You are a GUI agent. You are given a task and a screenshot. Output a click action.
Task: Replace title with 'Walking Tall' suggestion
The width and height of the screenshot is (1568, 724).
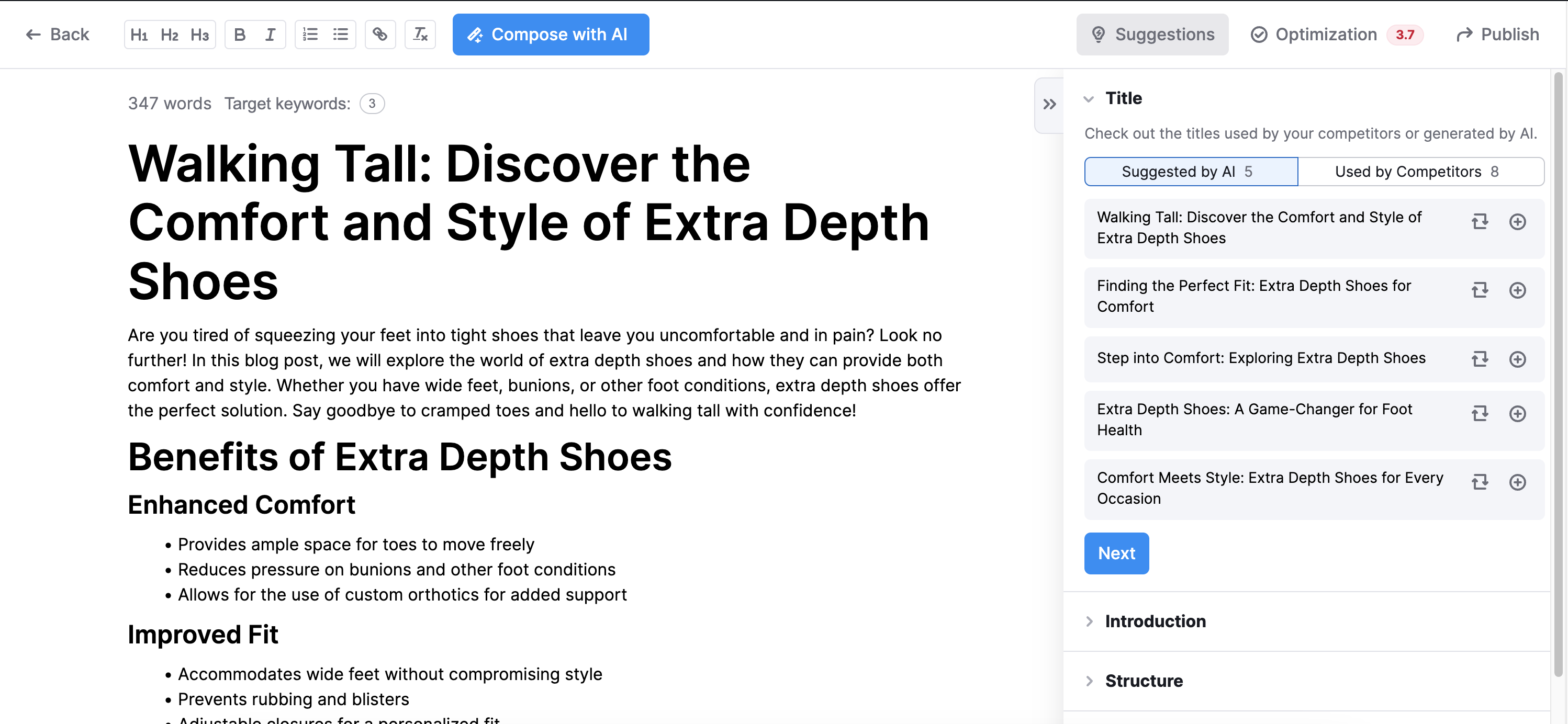[x=1480, y=222]
